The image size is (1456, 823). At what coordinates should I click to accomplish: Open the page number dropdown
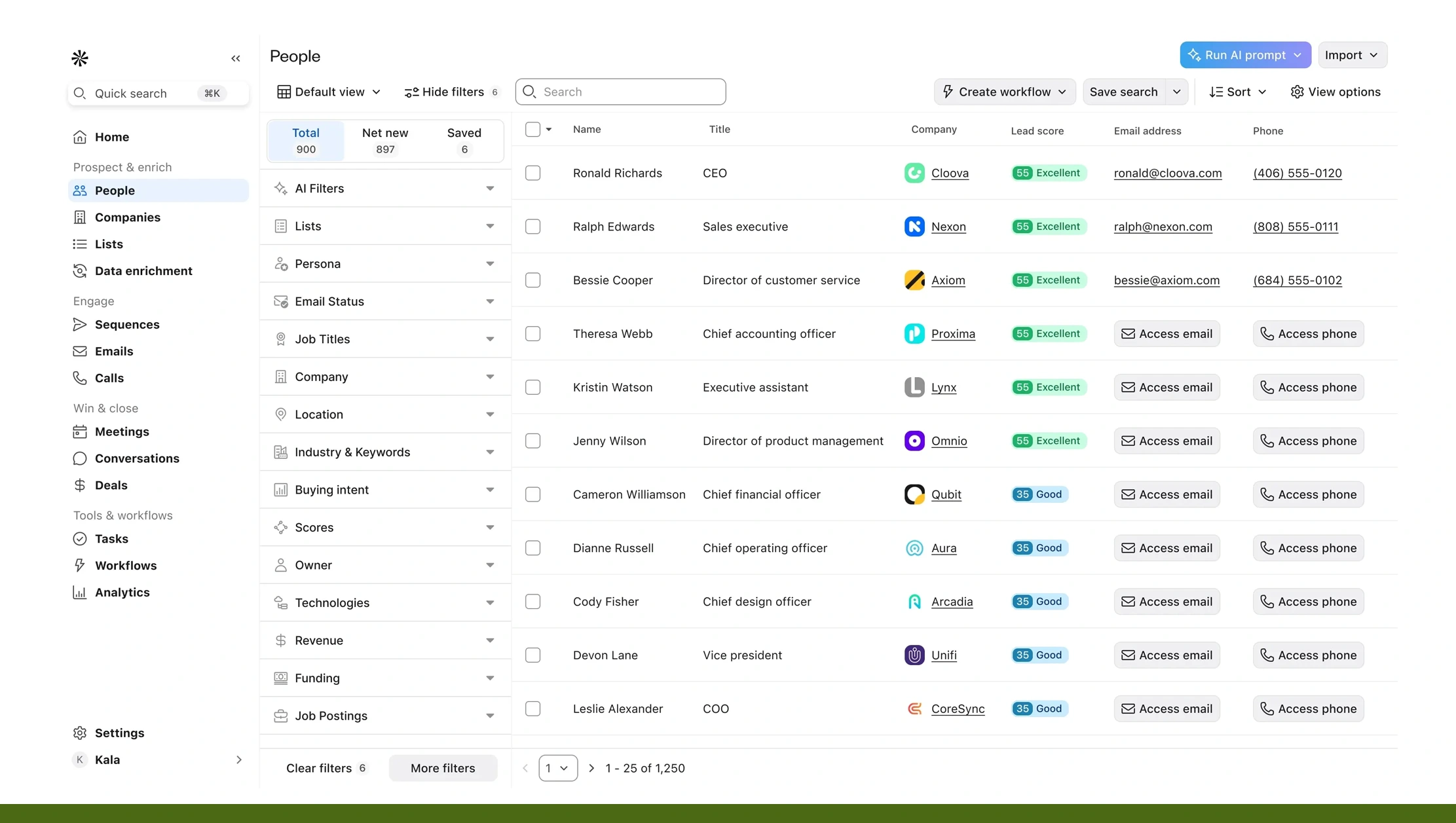(557, 768)
